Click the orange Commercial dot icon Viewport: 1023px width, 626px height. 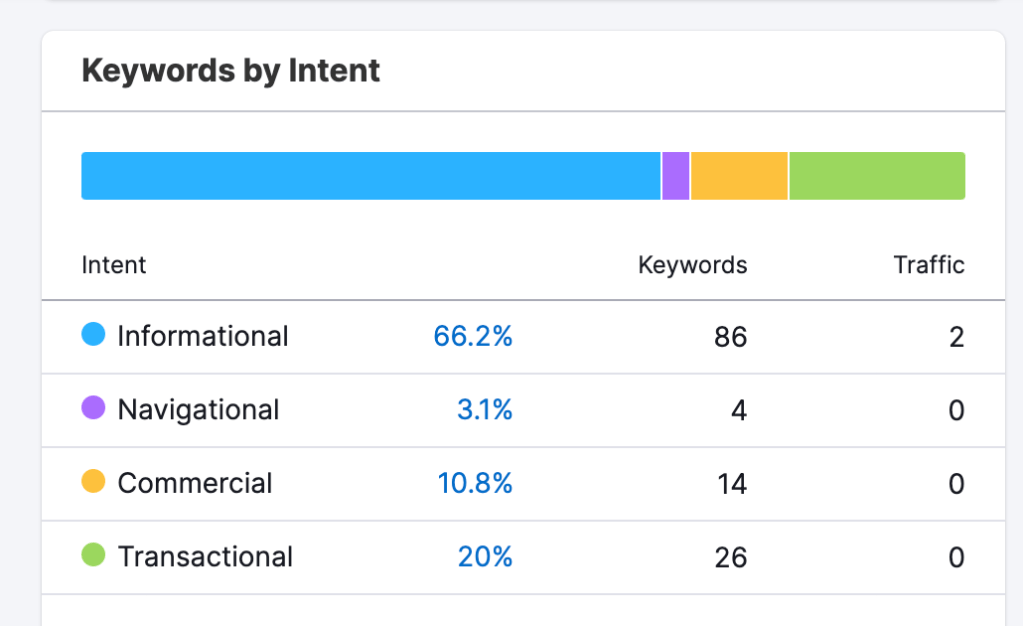(x=93, y=482)
